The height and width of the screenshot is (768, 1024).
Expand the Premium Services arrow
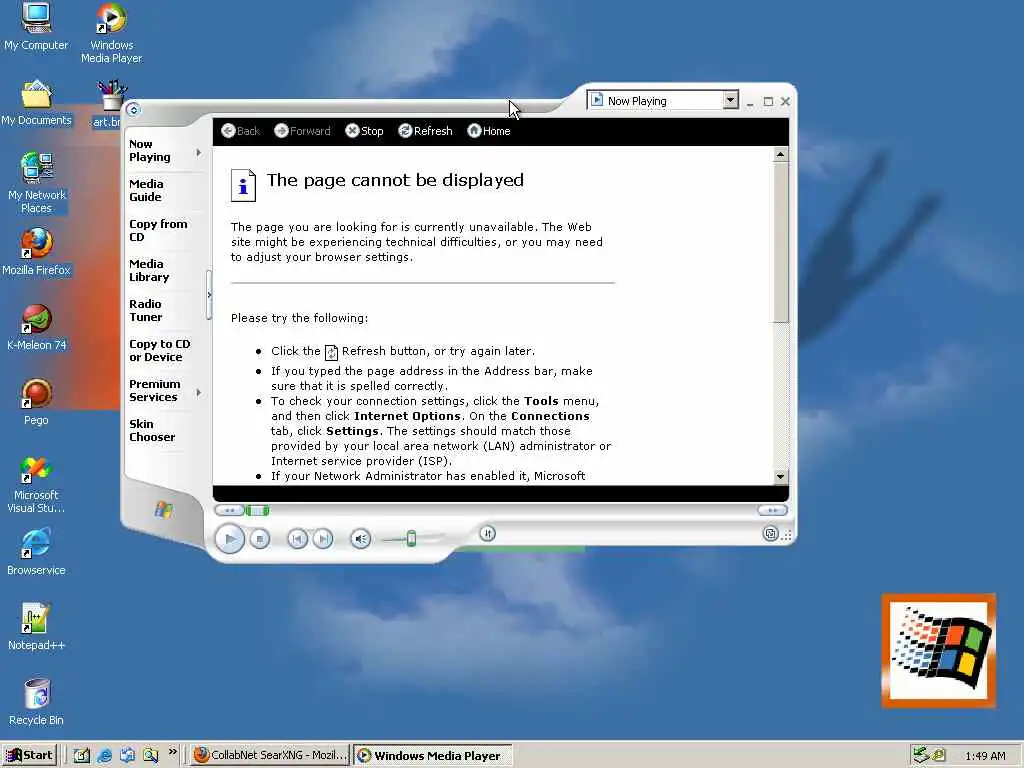(199, 392)
